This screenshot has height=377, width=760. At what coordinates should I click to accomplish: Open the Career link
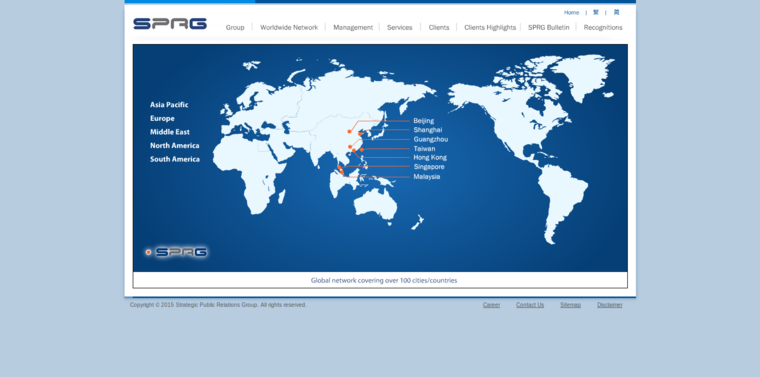491,305
